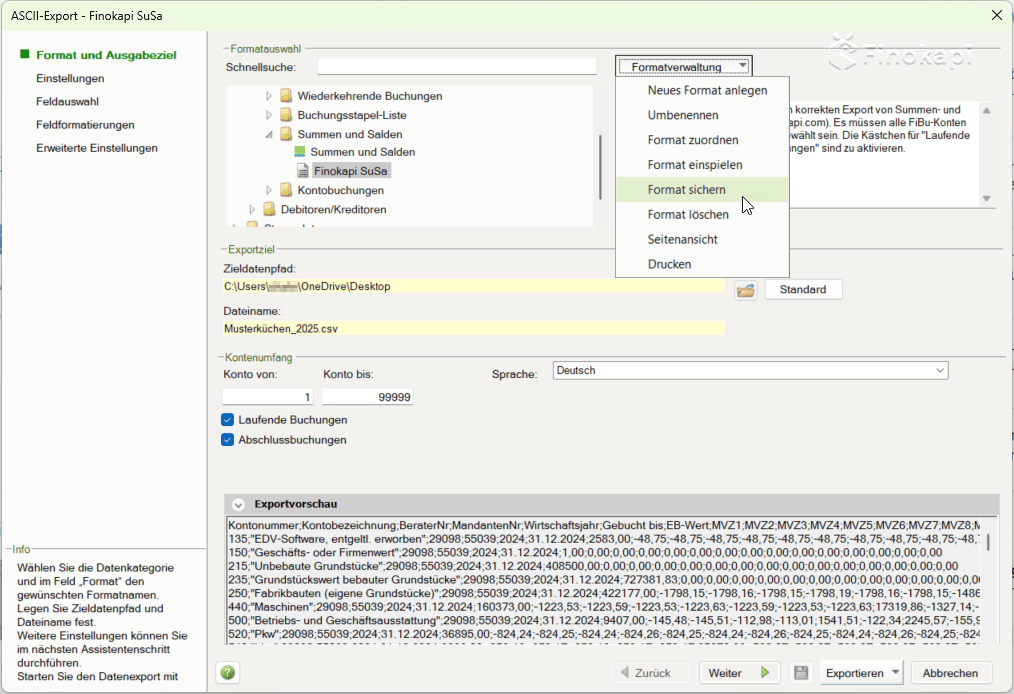Click the format tree vertical scrollbar
Image resolution: width=1014 pixels, height=694 pixels.
[x=600, y=167]
